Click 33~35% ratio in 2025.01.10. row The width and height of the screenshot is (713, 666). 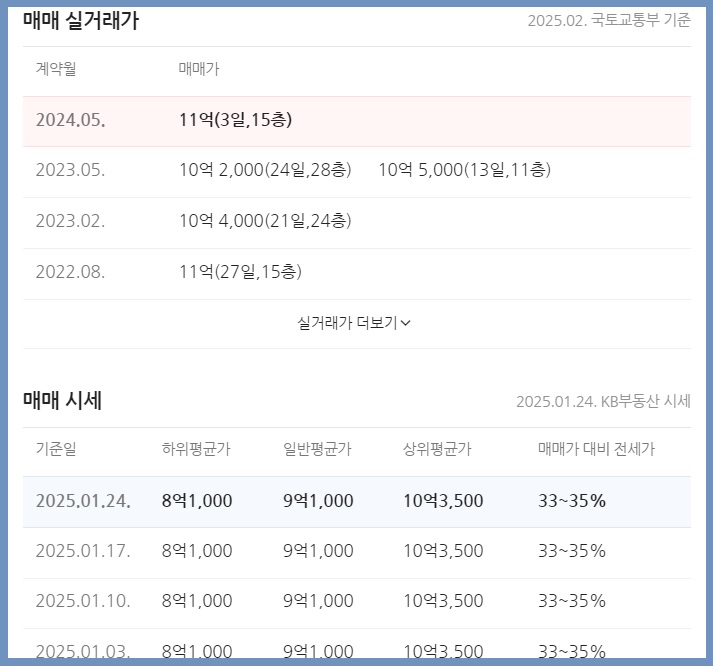click(x=572, y=601)
